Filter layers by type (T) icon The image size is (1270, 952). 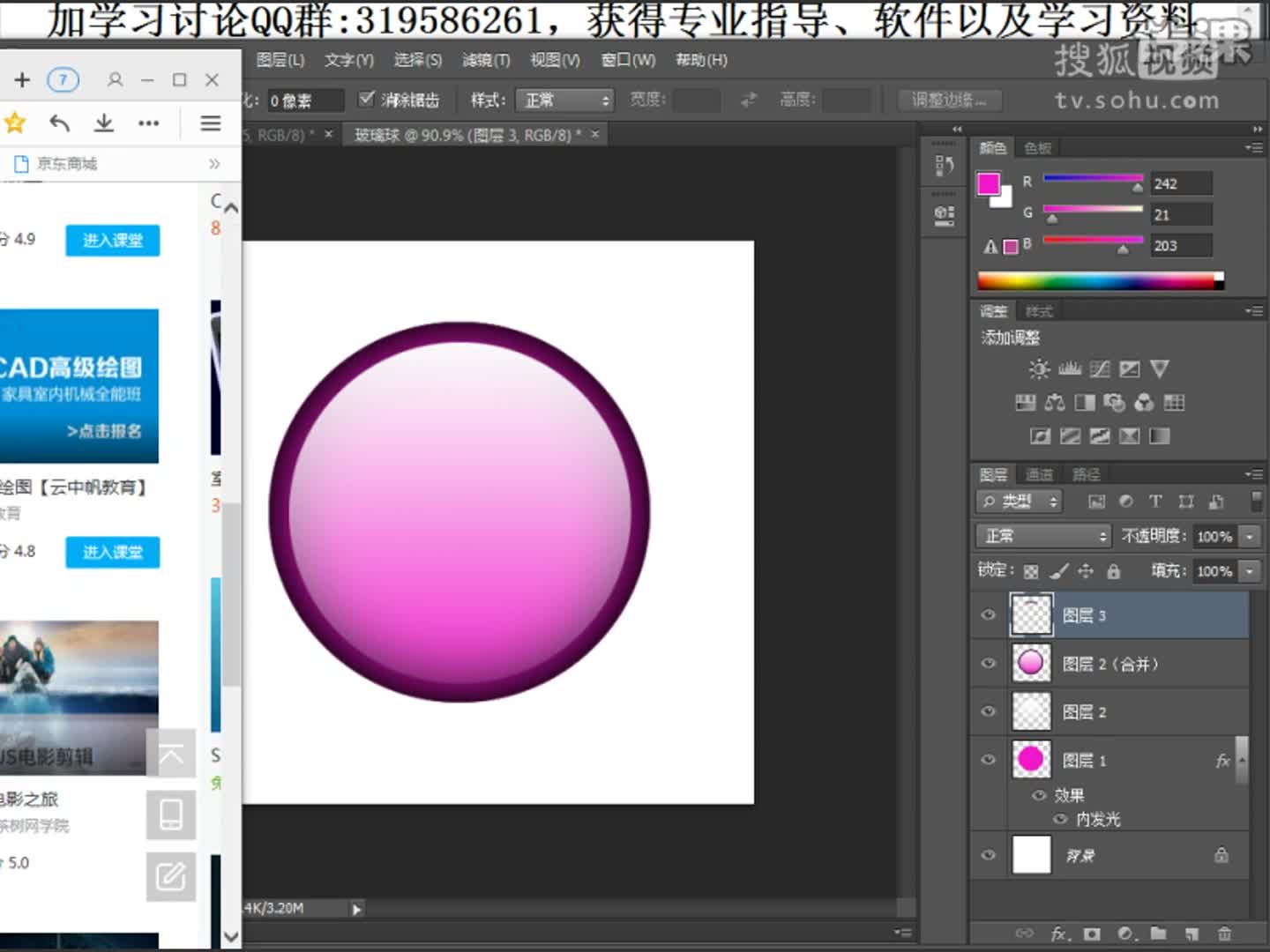(x=1155, y=502)
